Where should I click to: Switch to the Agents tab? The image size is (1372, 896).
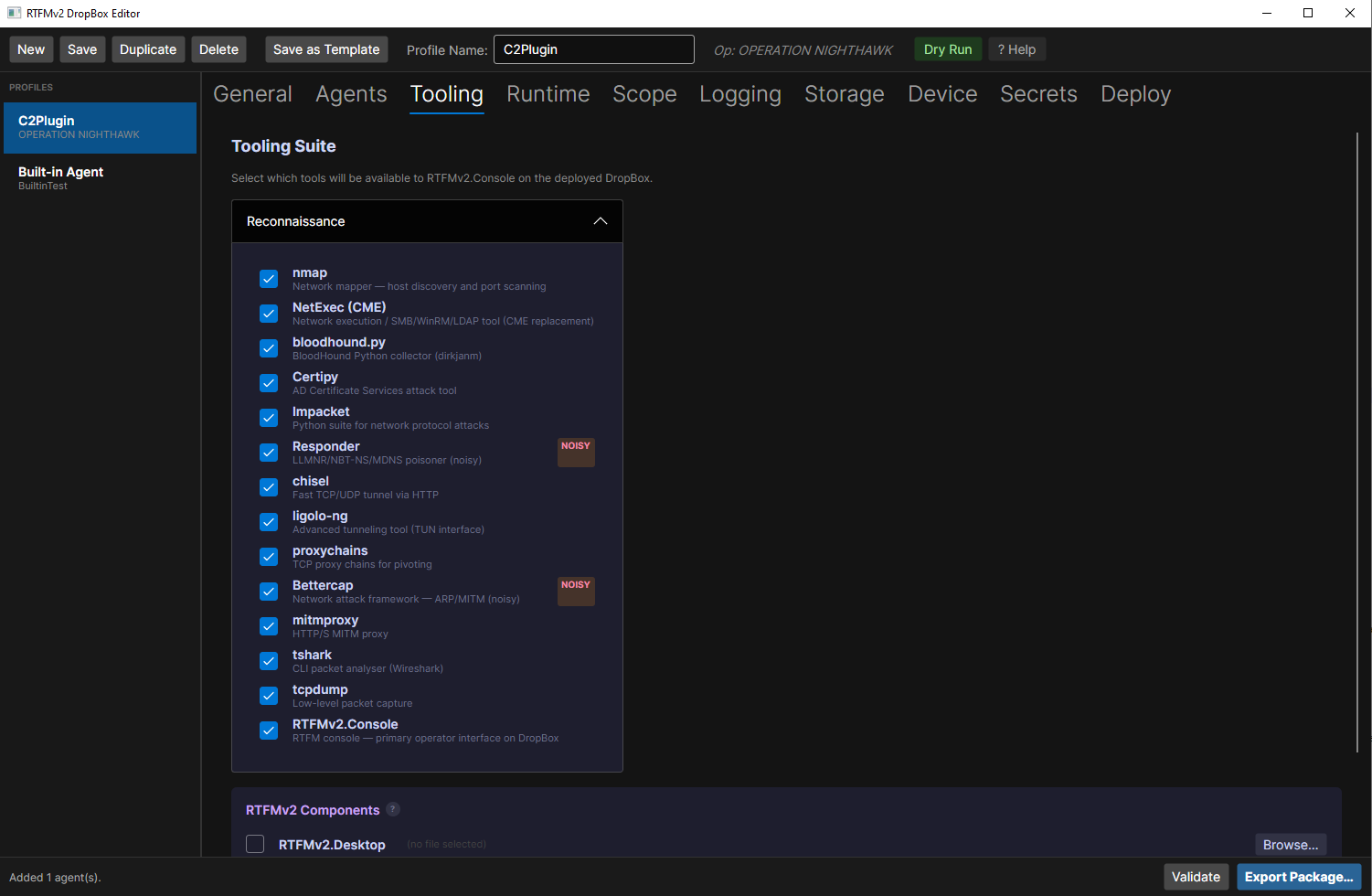[x=351, y=94]
